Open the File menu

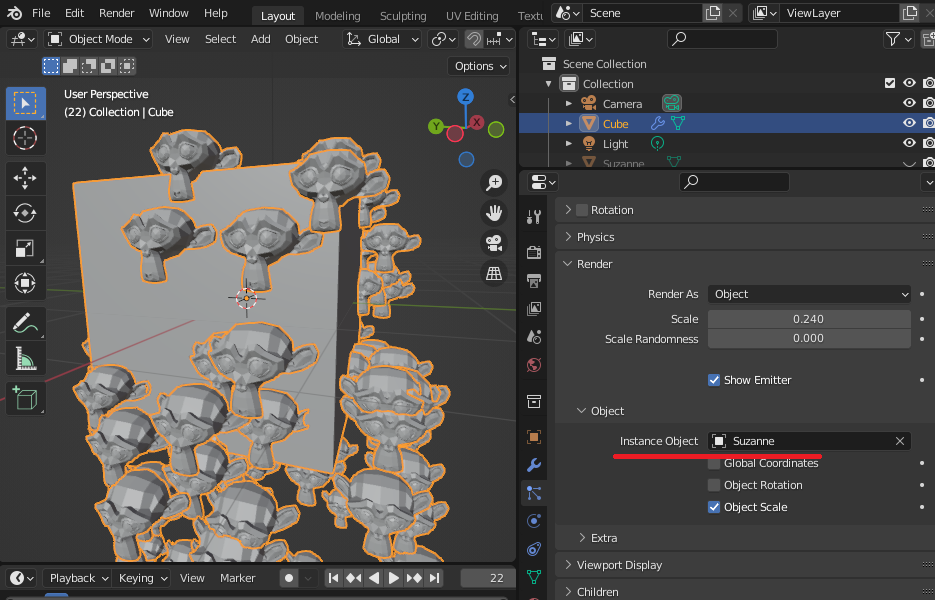coord(41,13)
